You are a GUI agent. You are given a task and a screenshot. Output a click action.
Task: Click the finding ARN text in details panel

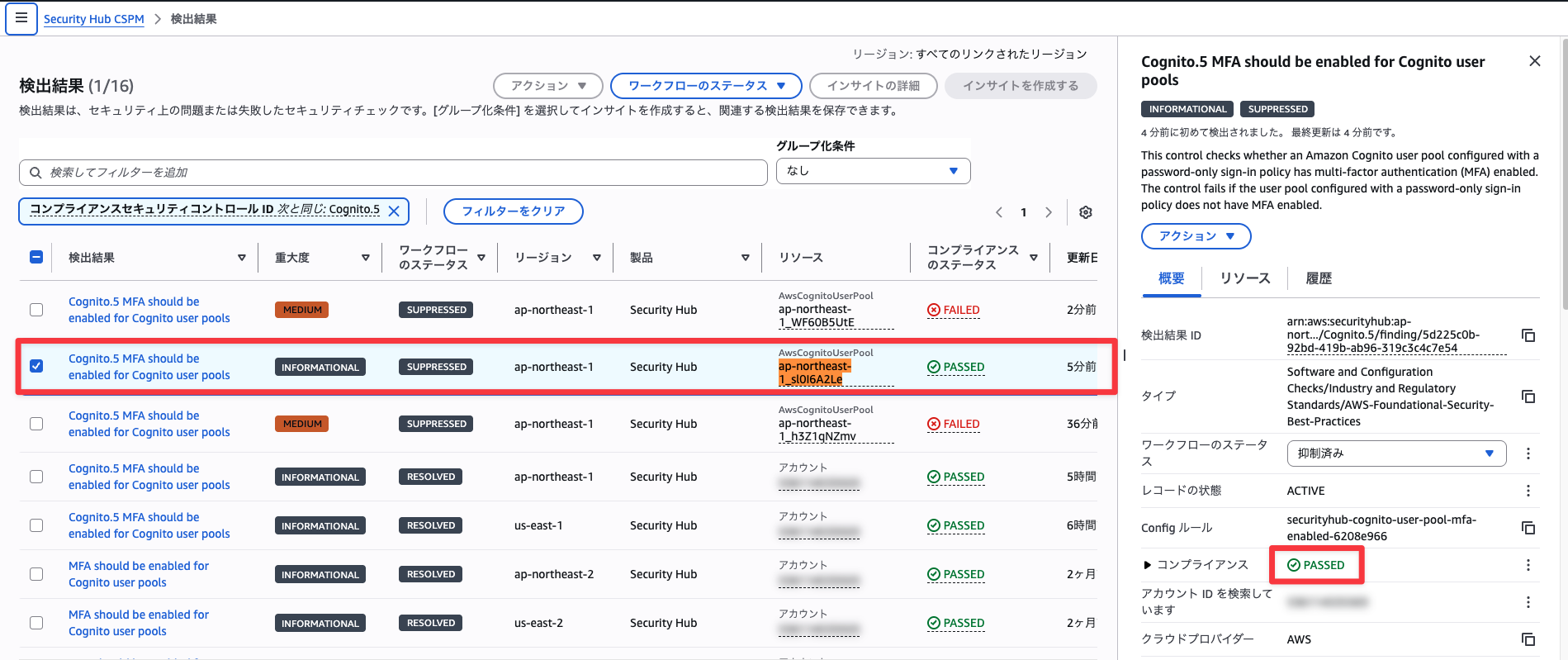point(1396,335)
